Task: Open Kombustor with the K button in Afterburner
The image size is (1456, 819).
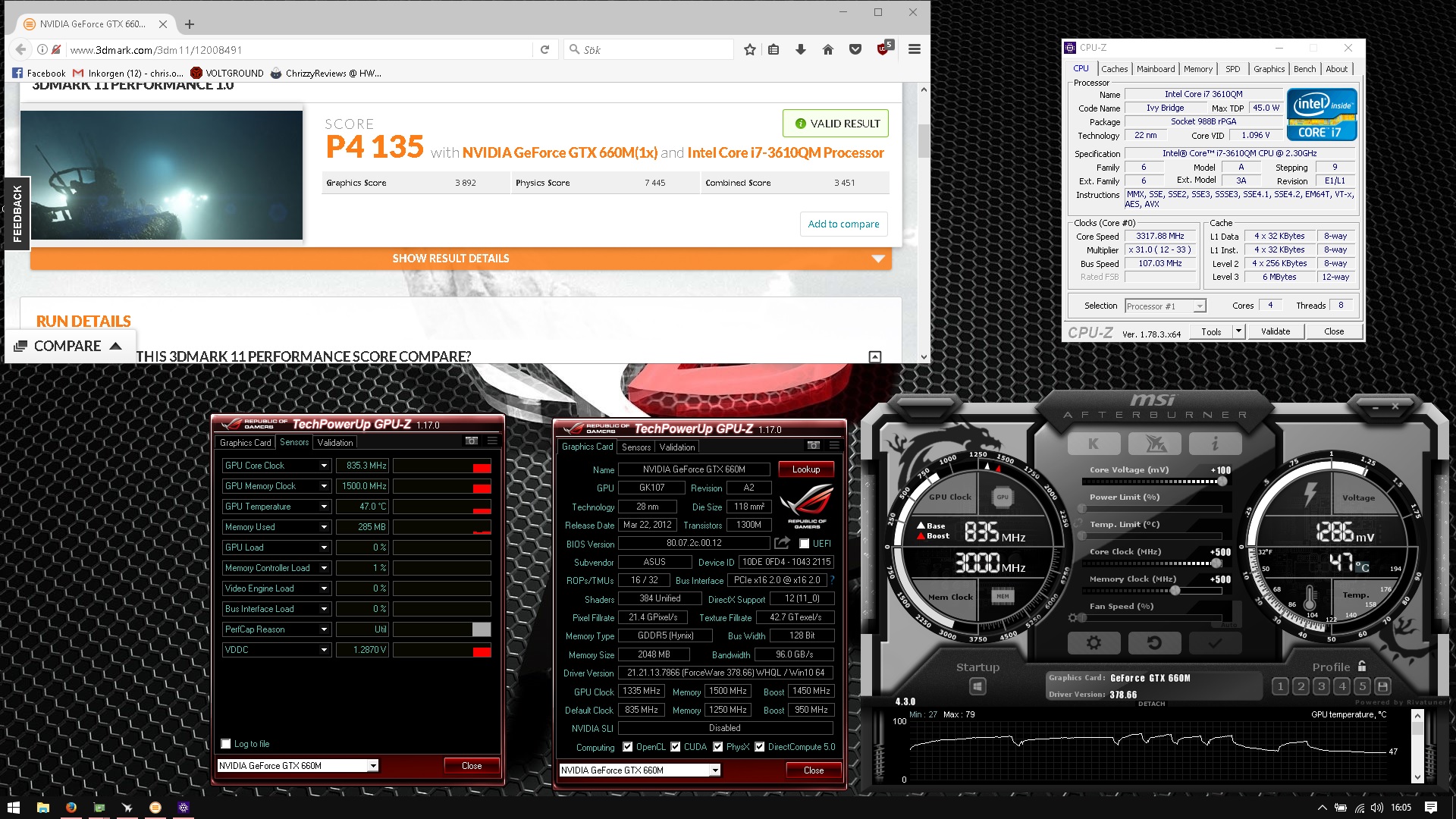Action: [1094, 443]
